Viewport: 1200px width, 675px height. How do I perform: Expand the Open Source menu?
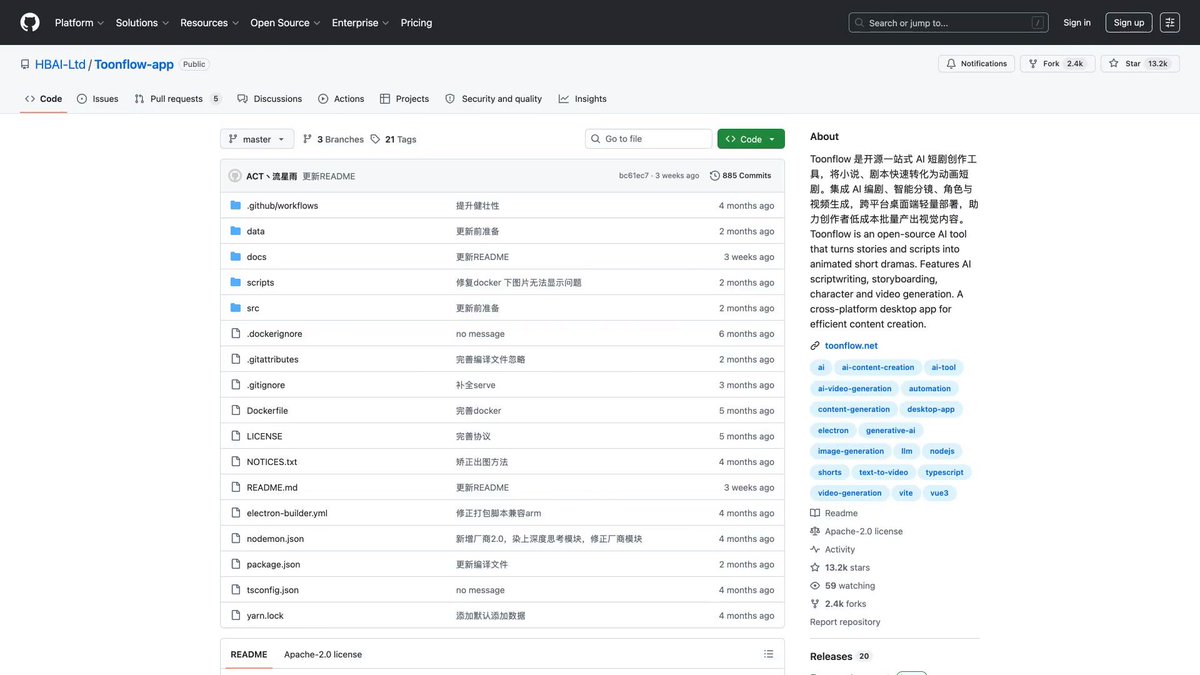click(x=285, y=22)
